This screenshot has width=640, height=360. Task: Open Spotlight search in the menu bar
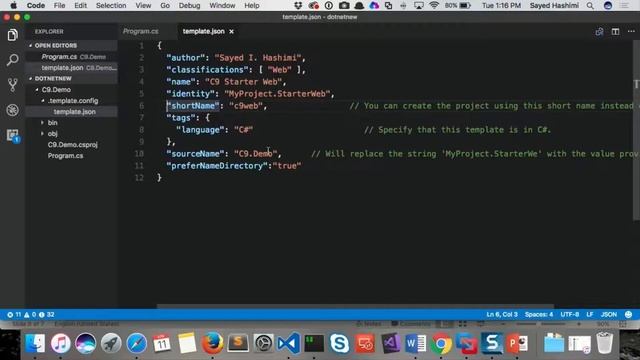pyautogui.click(x=590, y=6)
